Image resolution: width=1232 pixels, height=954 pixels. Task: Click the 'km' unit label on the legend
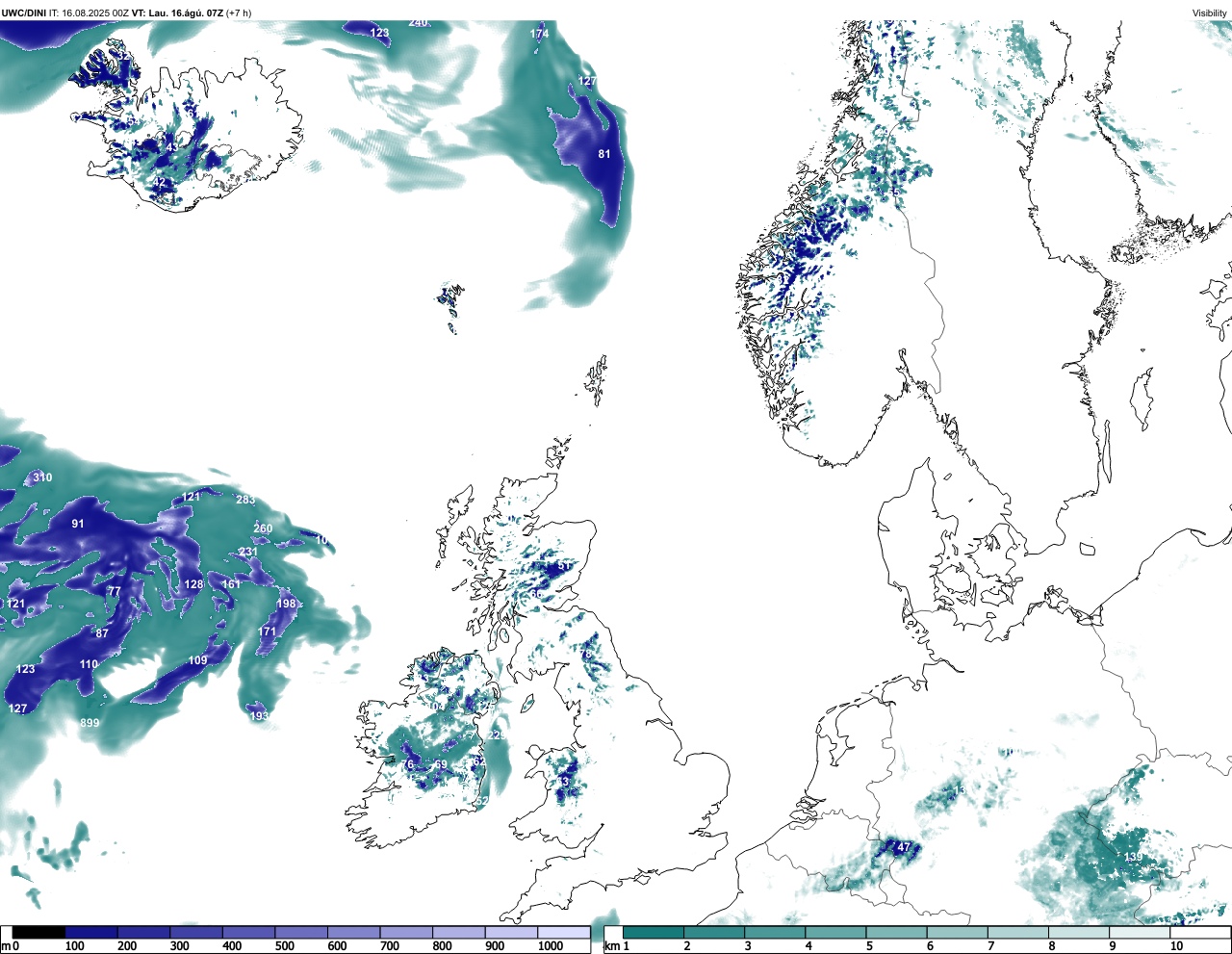[x=612, y=946]
